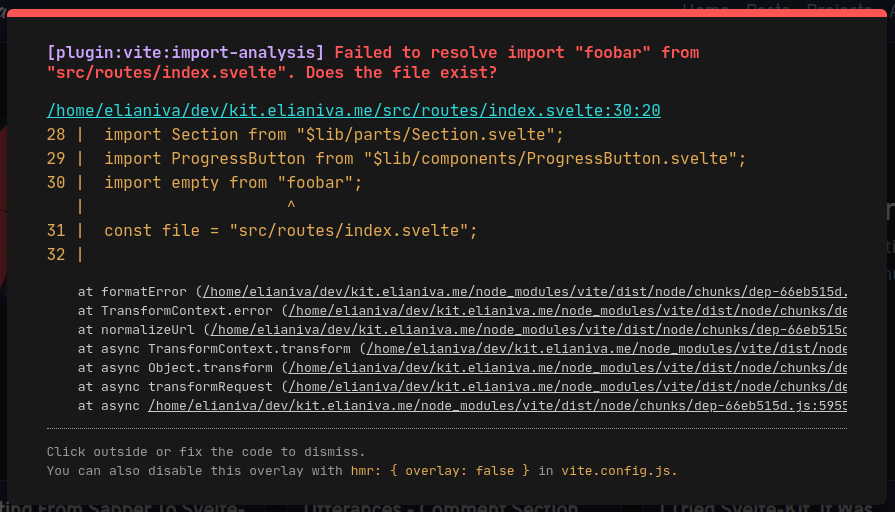895x512 pixels.
Task: Click the ProgressButton import code line
Action: click(x=425, y=159)
